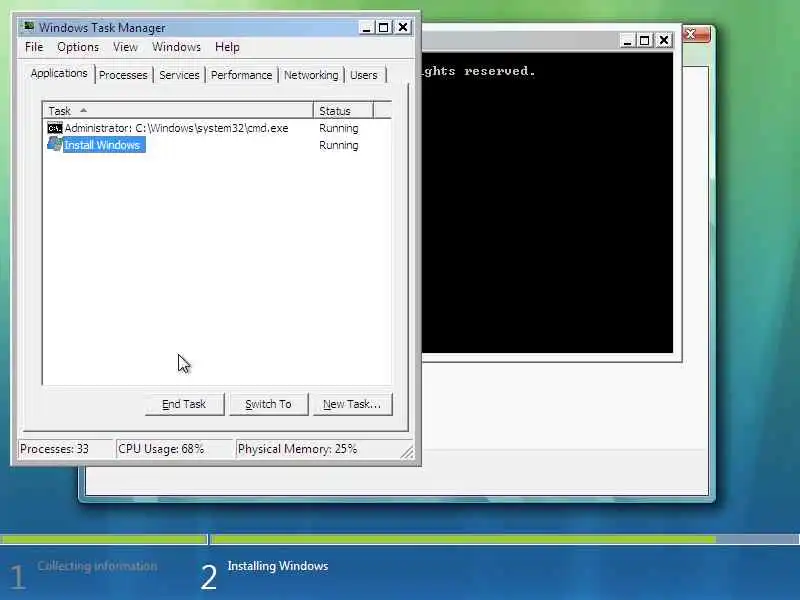Minimize the Windows Task Manager window
Image resolution: width=800 pixels, height=600 pixels.
click(x=366, y=28)
